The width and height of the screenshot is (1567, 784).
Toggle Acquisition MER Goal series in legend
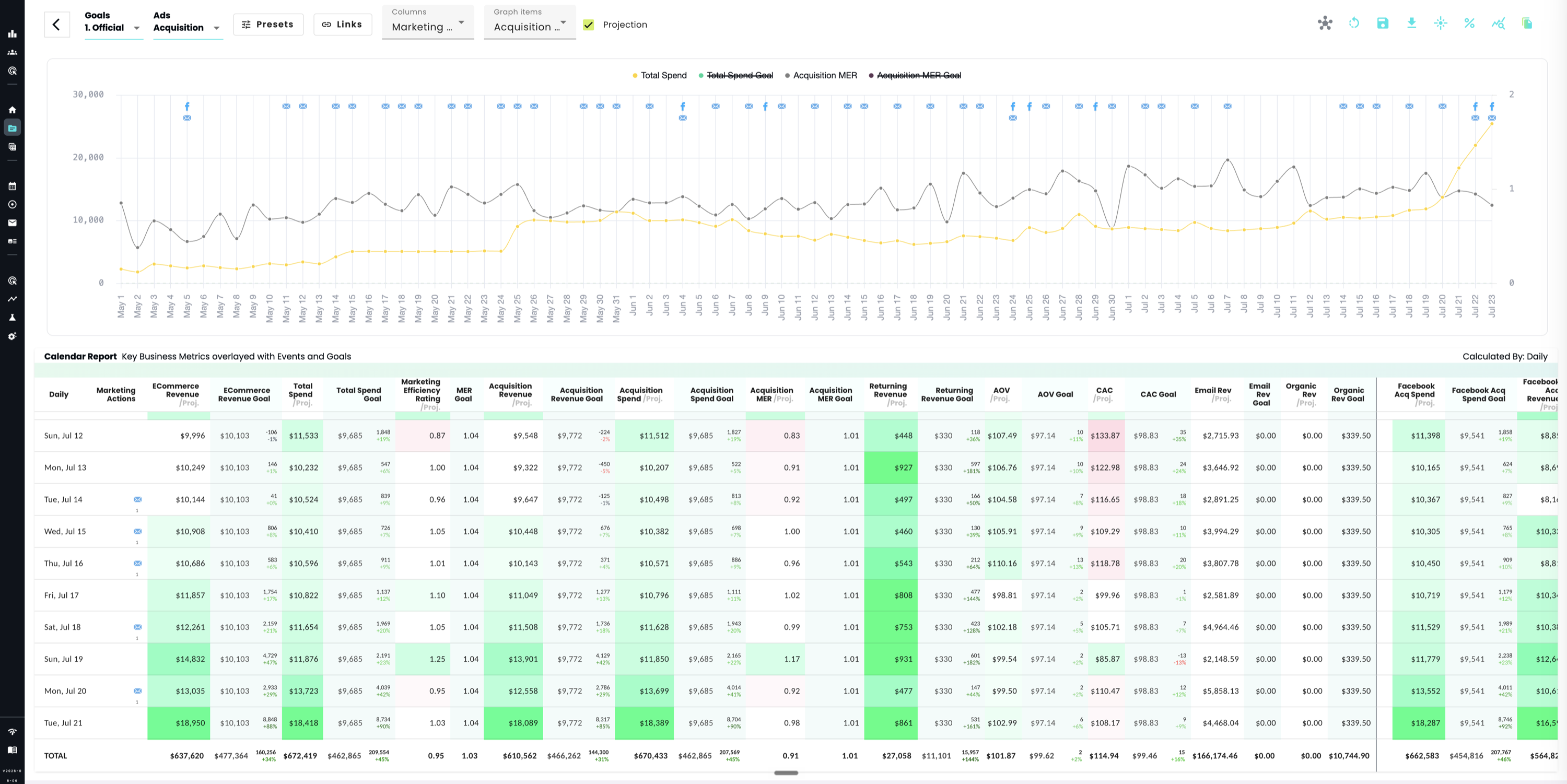click(915, 75)
